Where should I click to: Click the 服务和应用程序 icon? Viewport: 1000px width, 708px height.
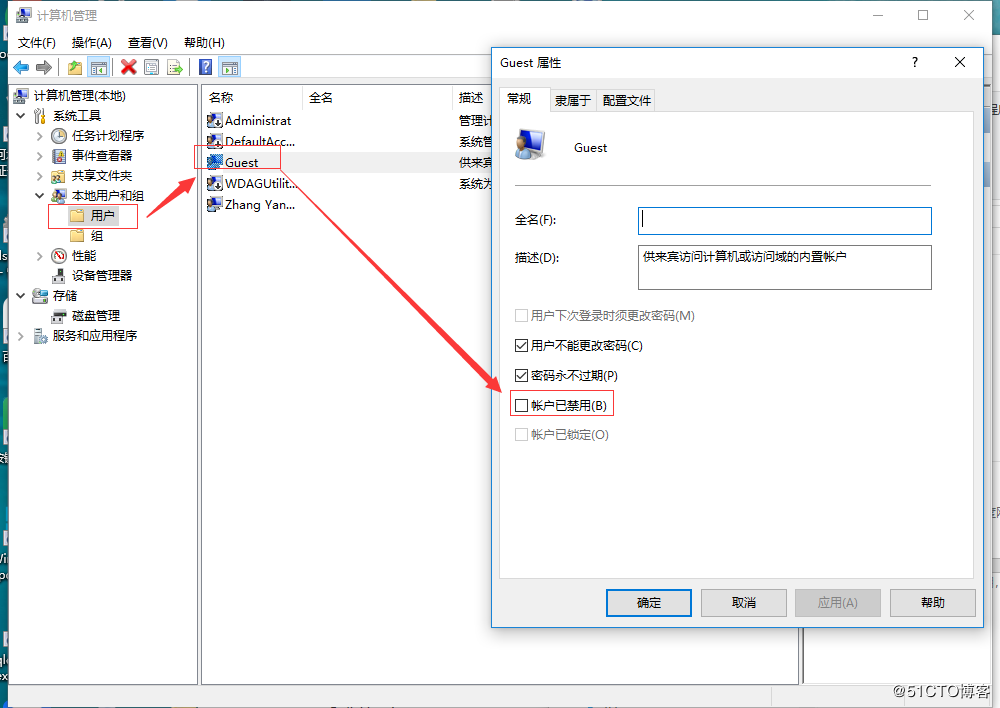40,336
